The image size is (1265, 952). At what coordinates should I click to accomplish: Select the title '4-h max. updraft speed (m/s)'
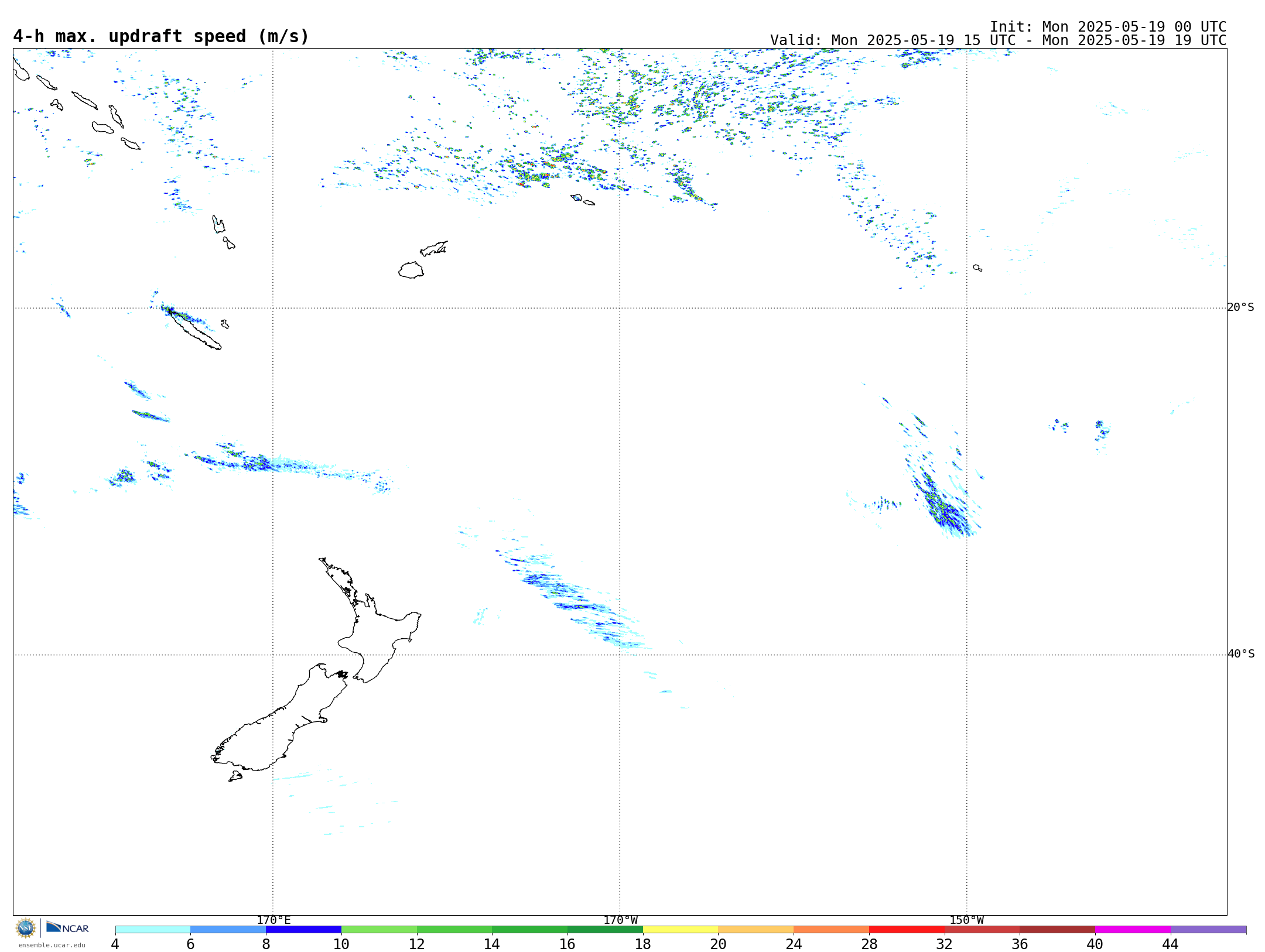coord(161,36)
